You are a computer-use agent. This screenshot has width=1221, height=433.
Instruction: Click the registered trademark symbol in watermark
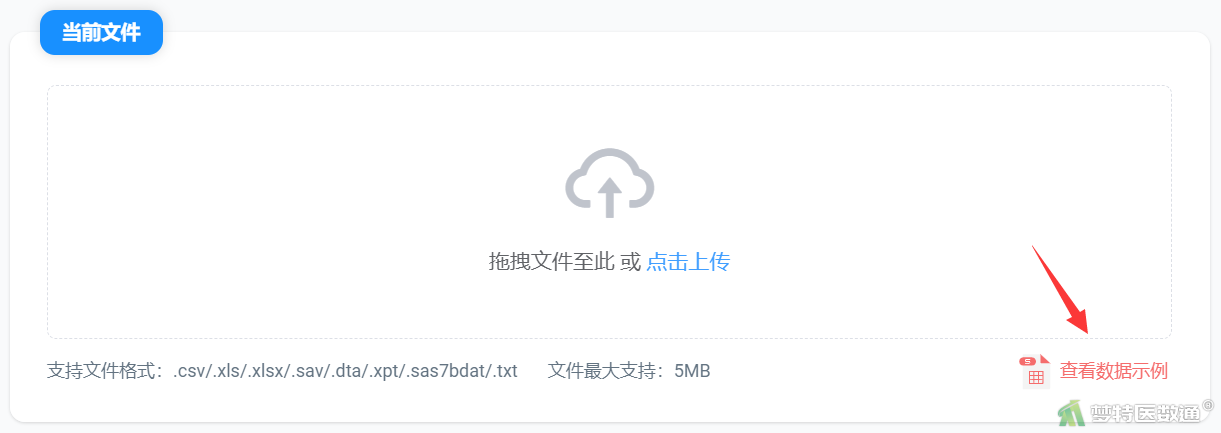click(x=1208, y=405)
